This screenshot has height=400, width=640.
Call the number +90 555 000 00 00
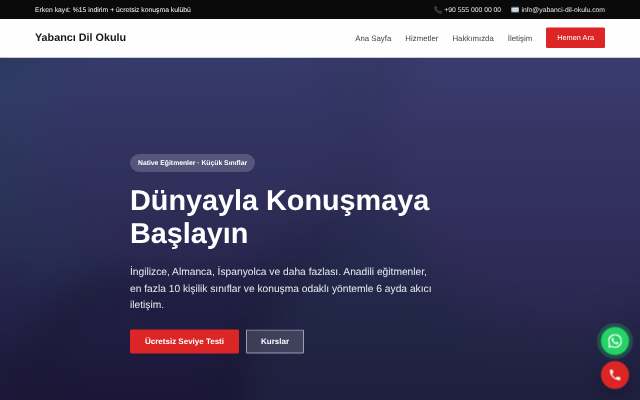pyautogui.click(x=472, y=10)
